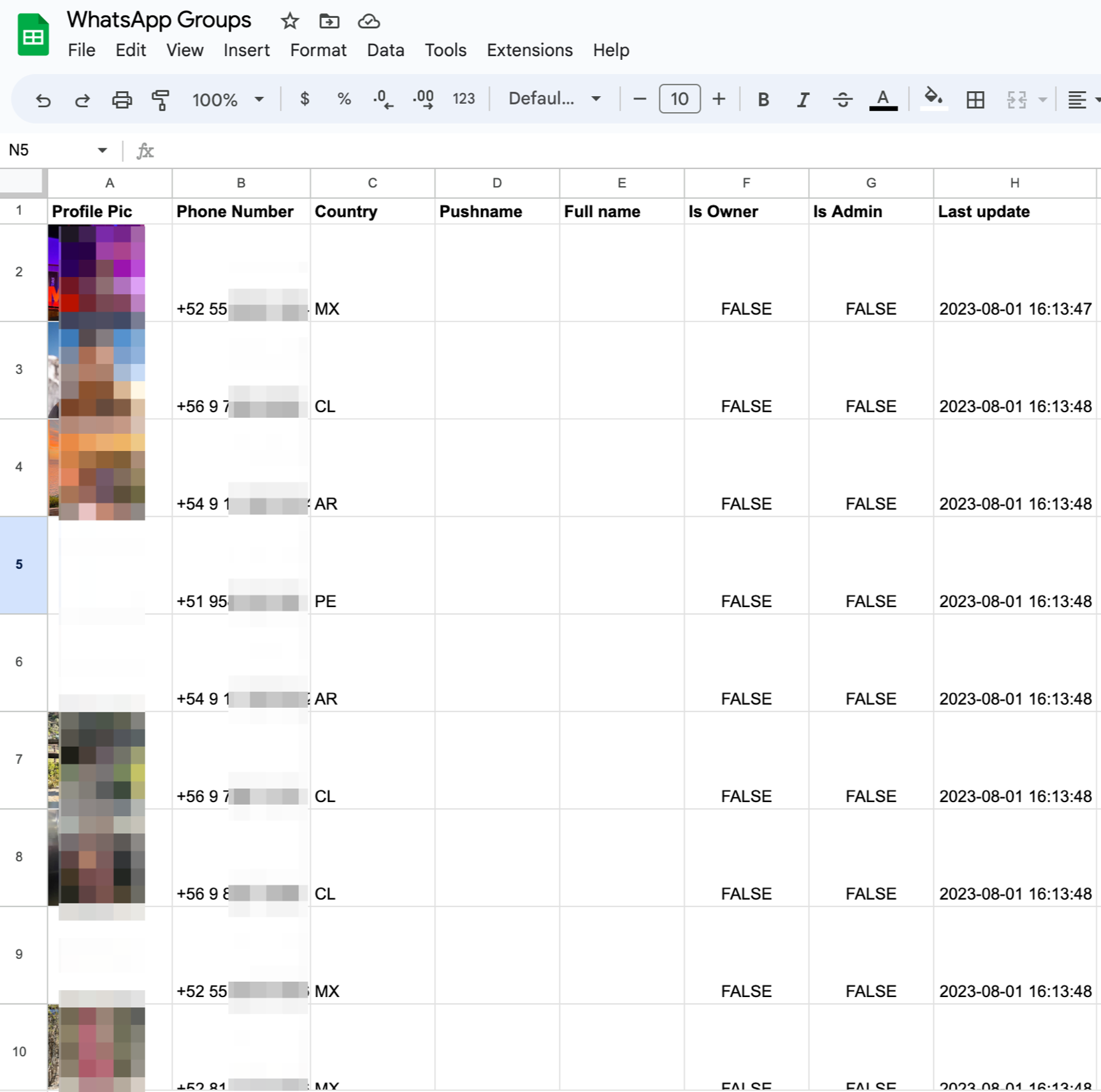
Task: Select column F header
Action: pyautogui.click(x=746, y=183)
